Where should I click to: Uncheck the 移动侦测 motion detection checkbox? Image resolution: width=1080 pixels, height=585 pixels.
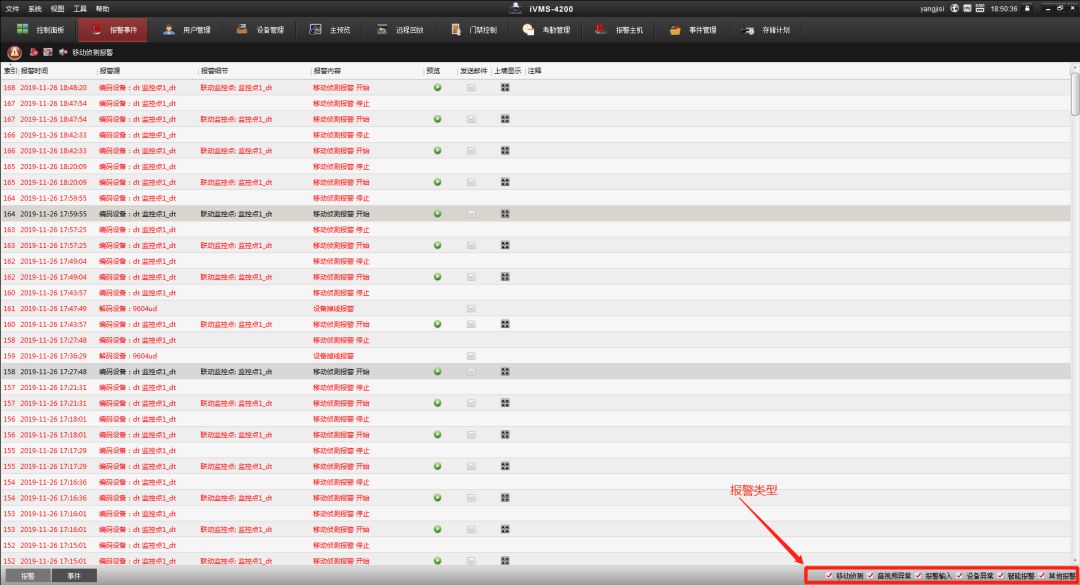tap(829, 576)
